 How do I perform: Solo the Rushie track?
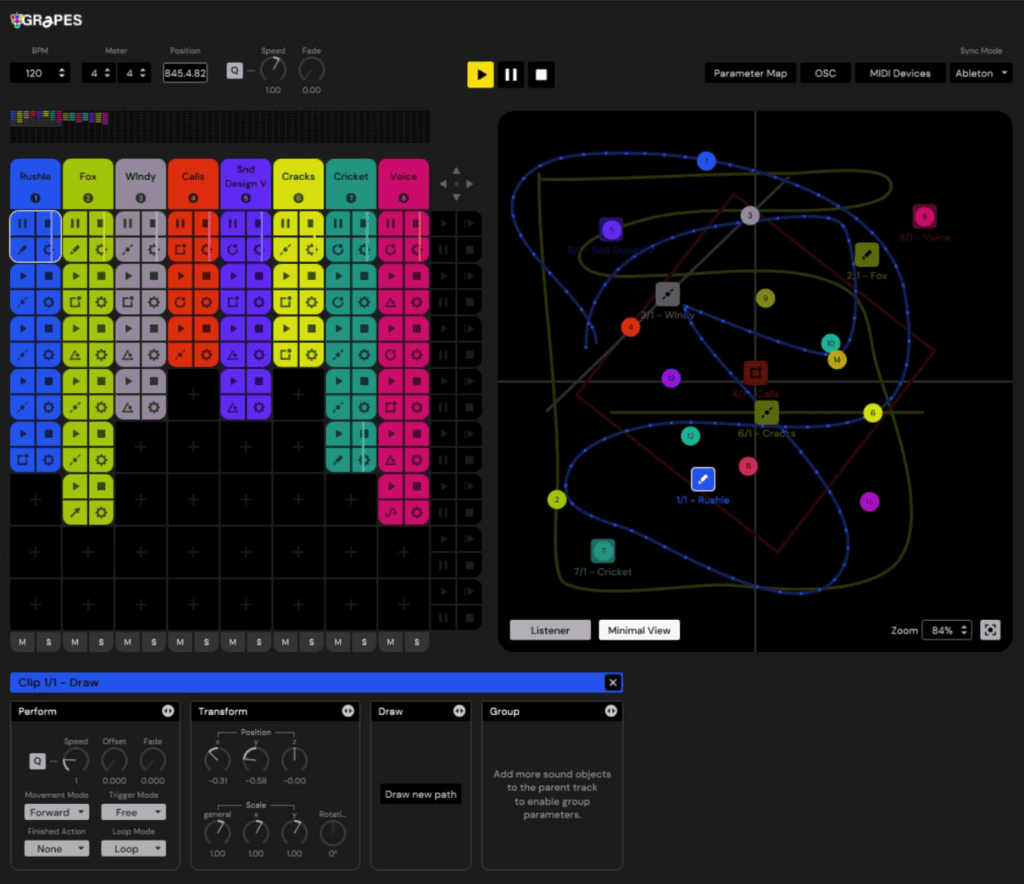(48, 642)
